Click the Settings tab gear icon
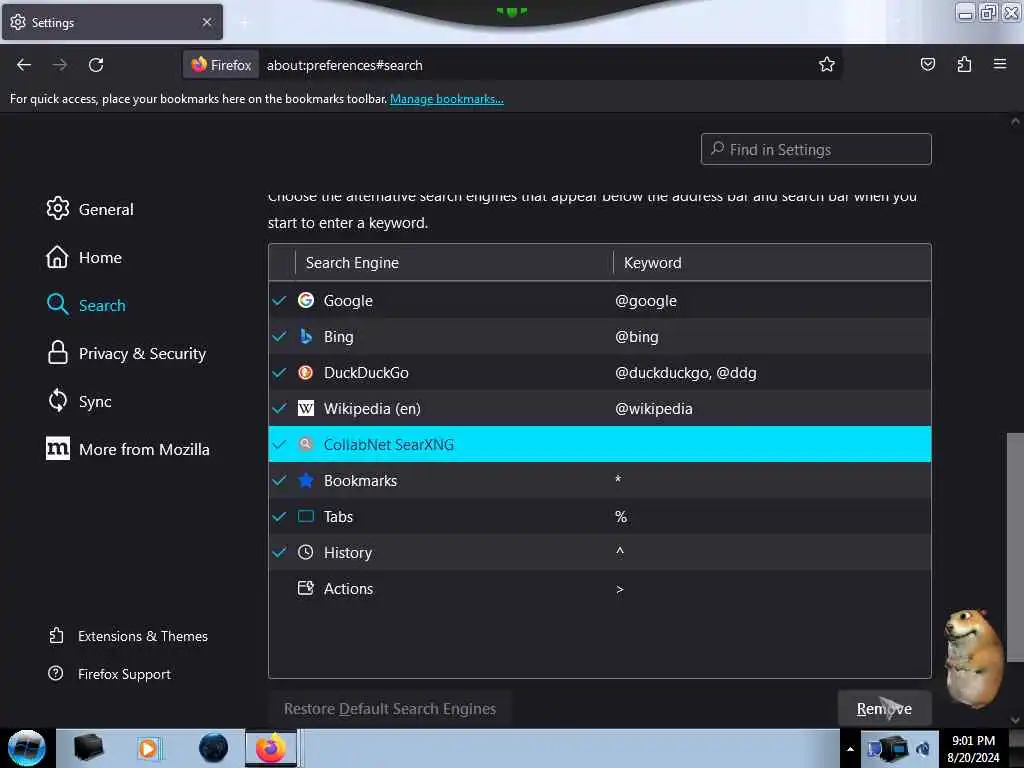 pyautogui.click(x=18, y=22)
